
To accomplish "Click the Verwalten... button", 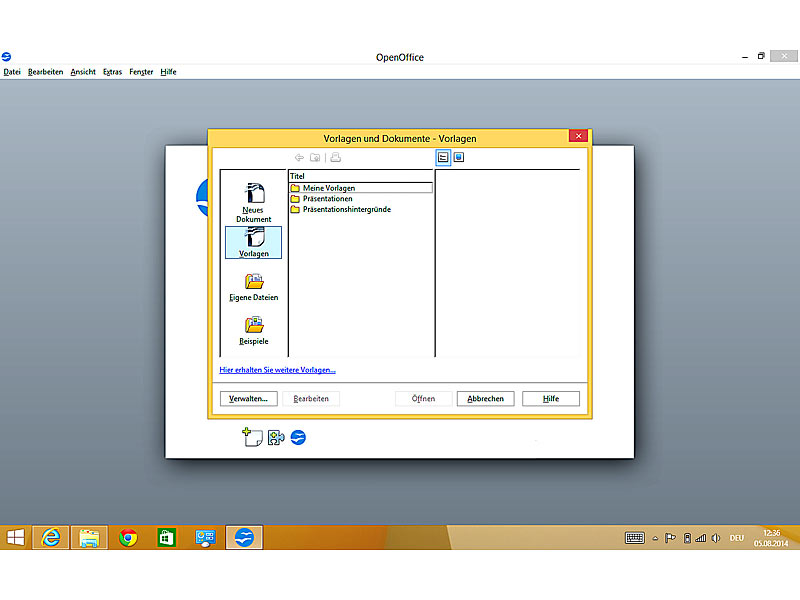I will click(x=248, y=398).
